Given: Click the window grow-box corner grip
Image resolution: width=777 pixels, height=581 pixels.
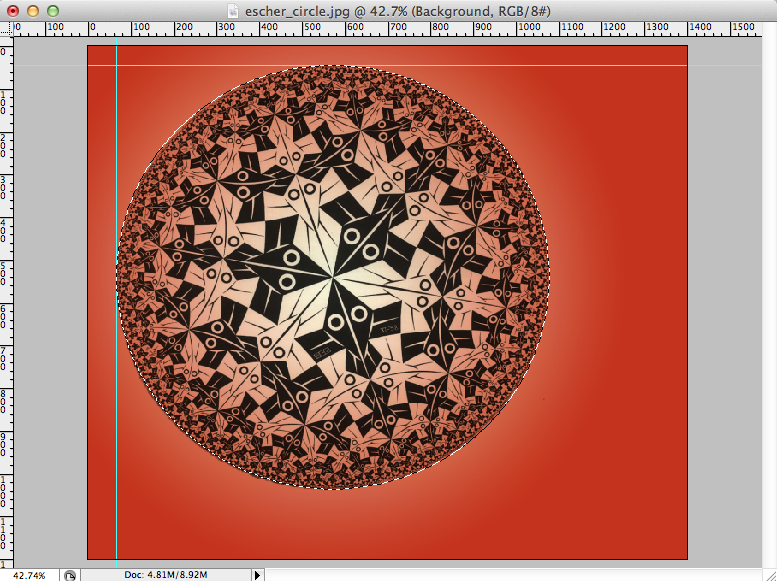Looking at the screenshot, I should pyautogui.click(x=770, y=575).
